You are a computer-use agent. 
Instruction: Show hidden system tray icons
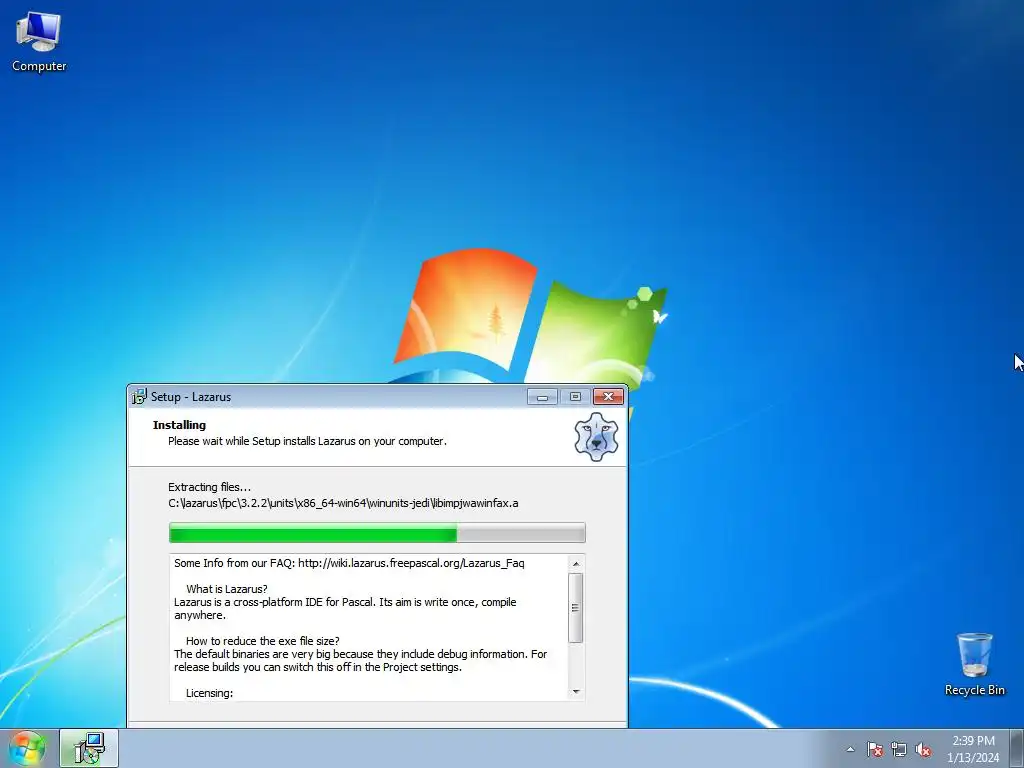850,749
